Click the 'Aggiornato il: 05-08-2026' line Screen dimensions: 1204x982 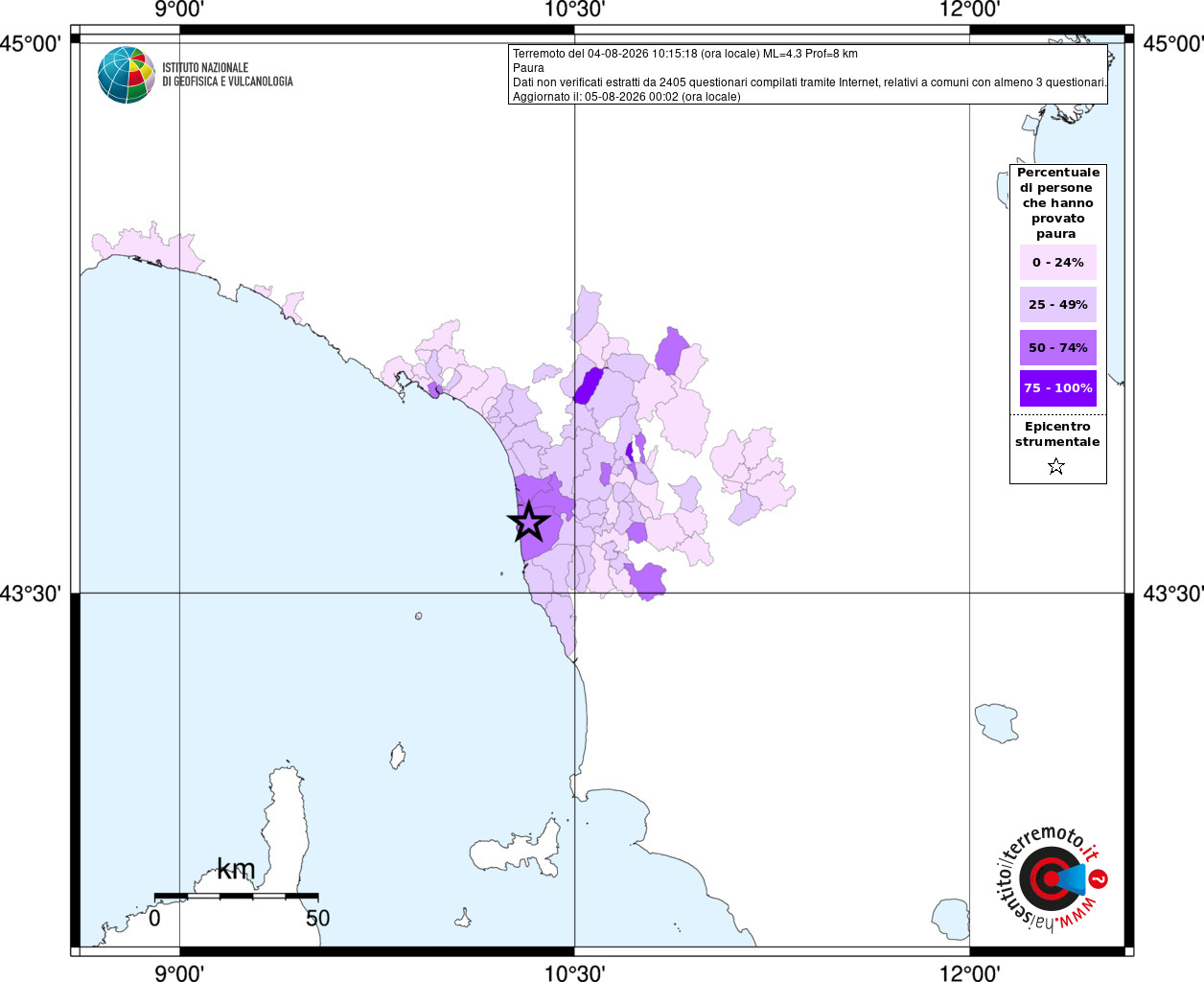626,97
